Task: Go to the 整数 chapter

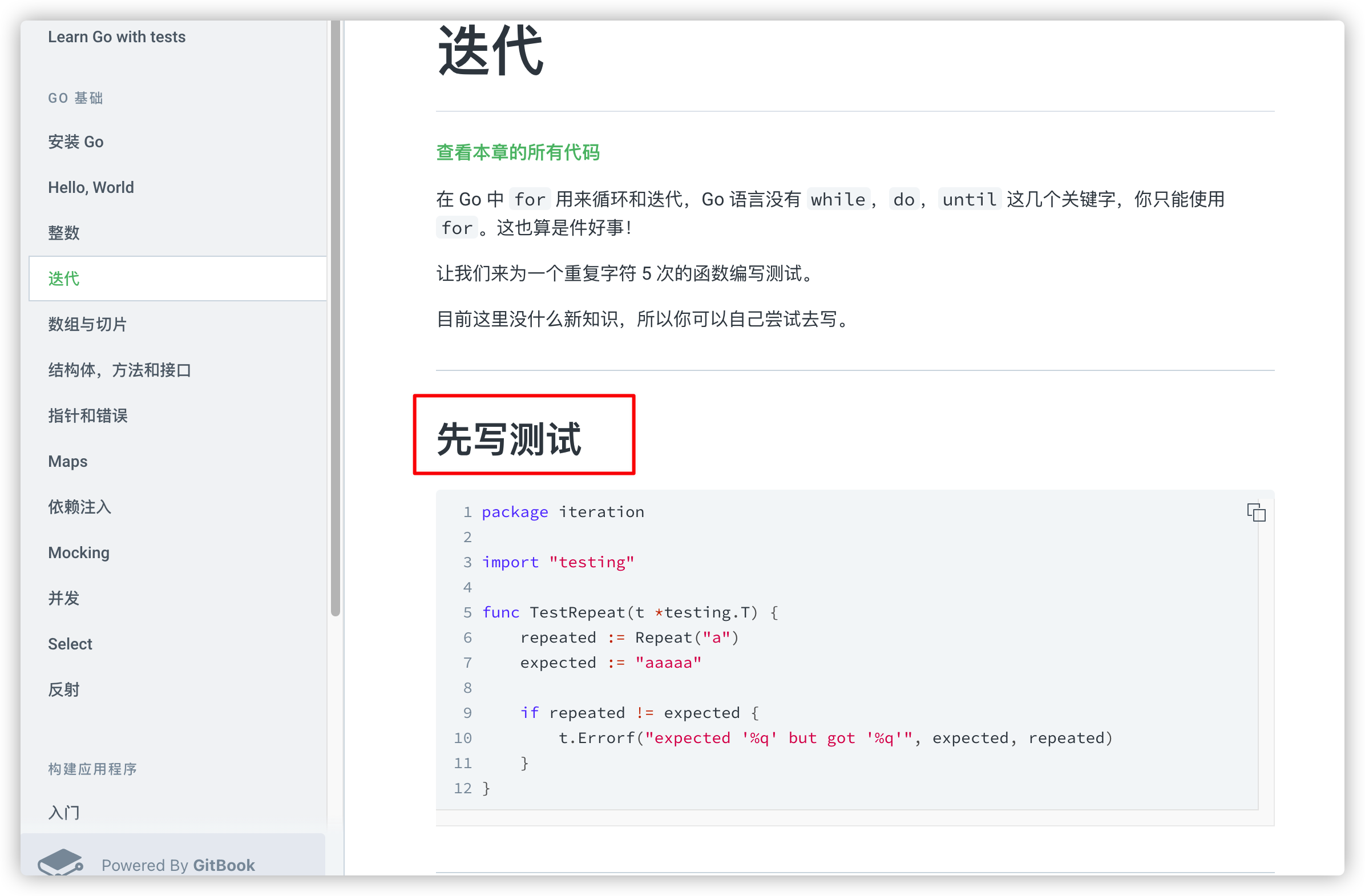Action: [64, 232]
